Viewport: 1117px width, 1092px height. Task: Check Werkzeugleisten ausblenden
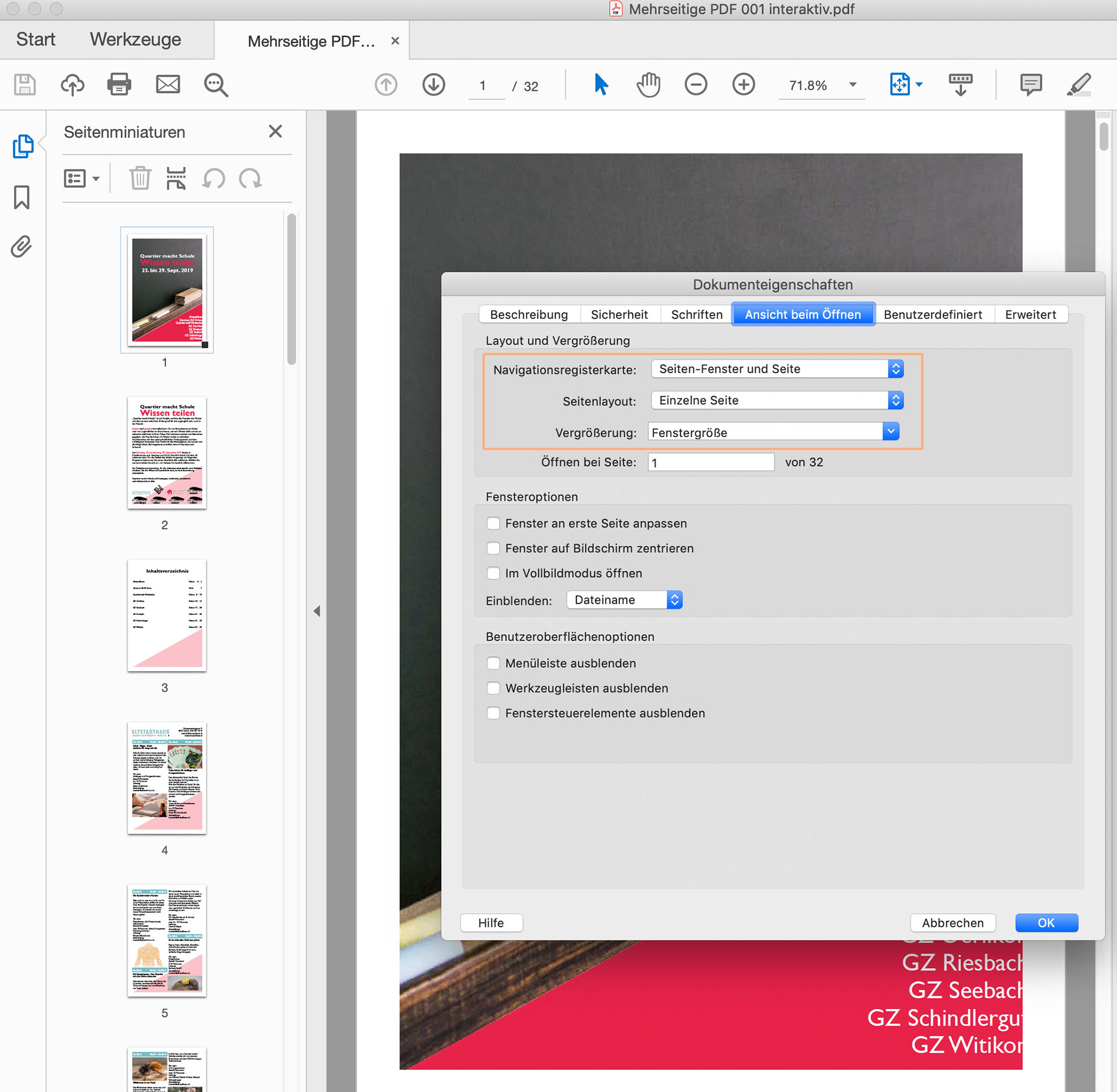pyautogui.click(x=493, y=688)
